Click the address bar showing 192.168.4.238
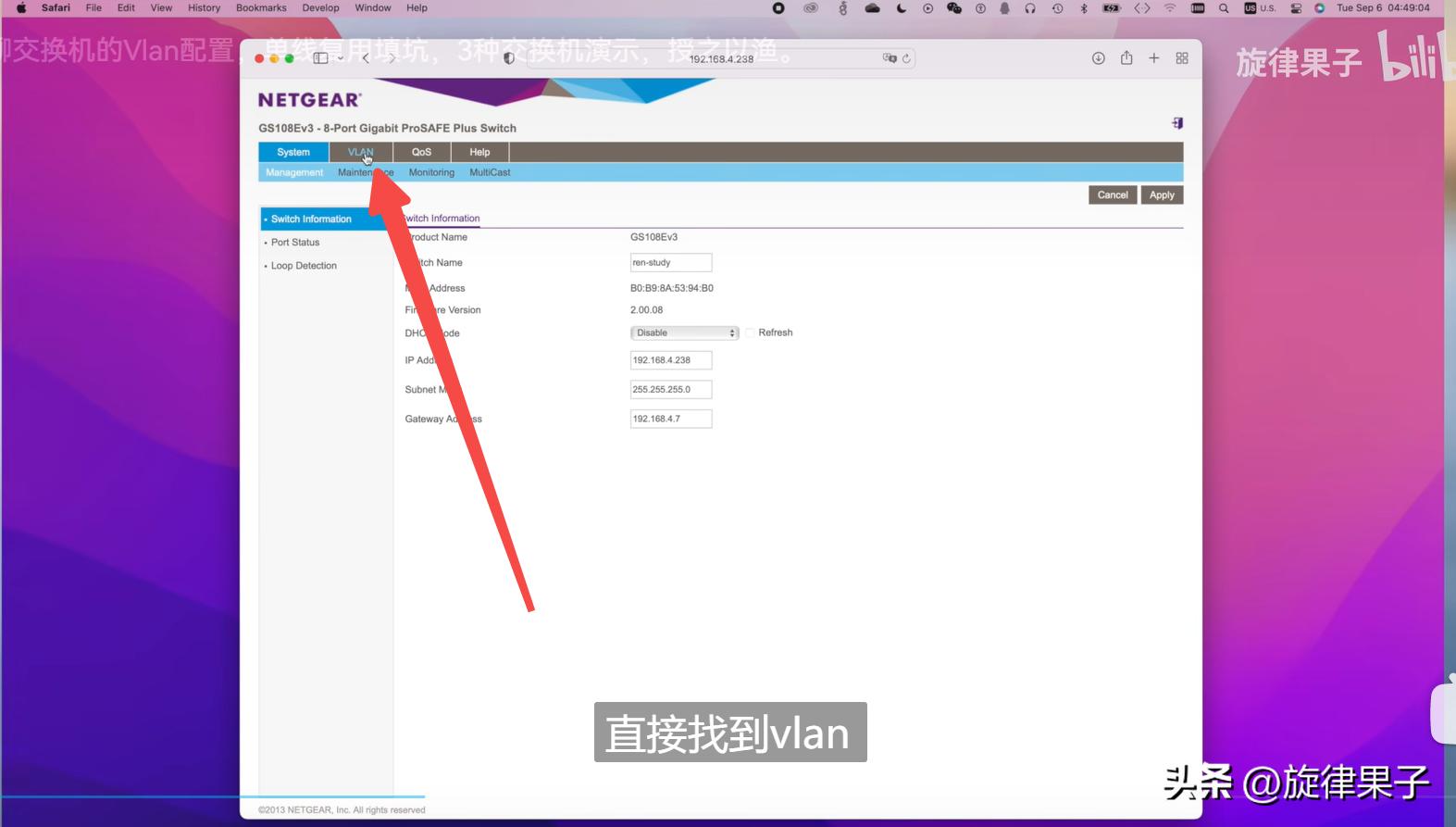 coord(721,58)
